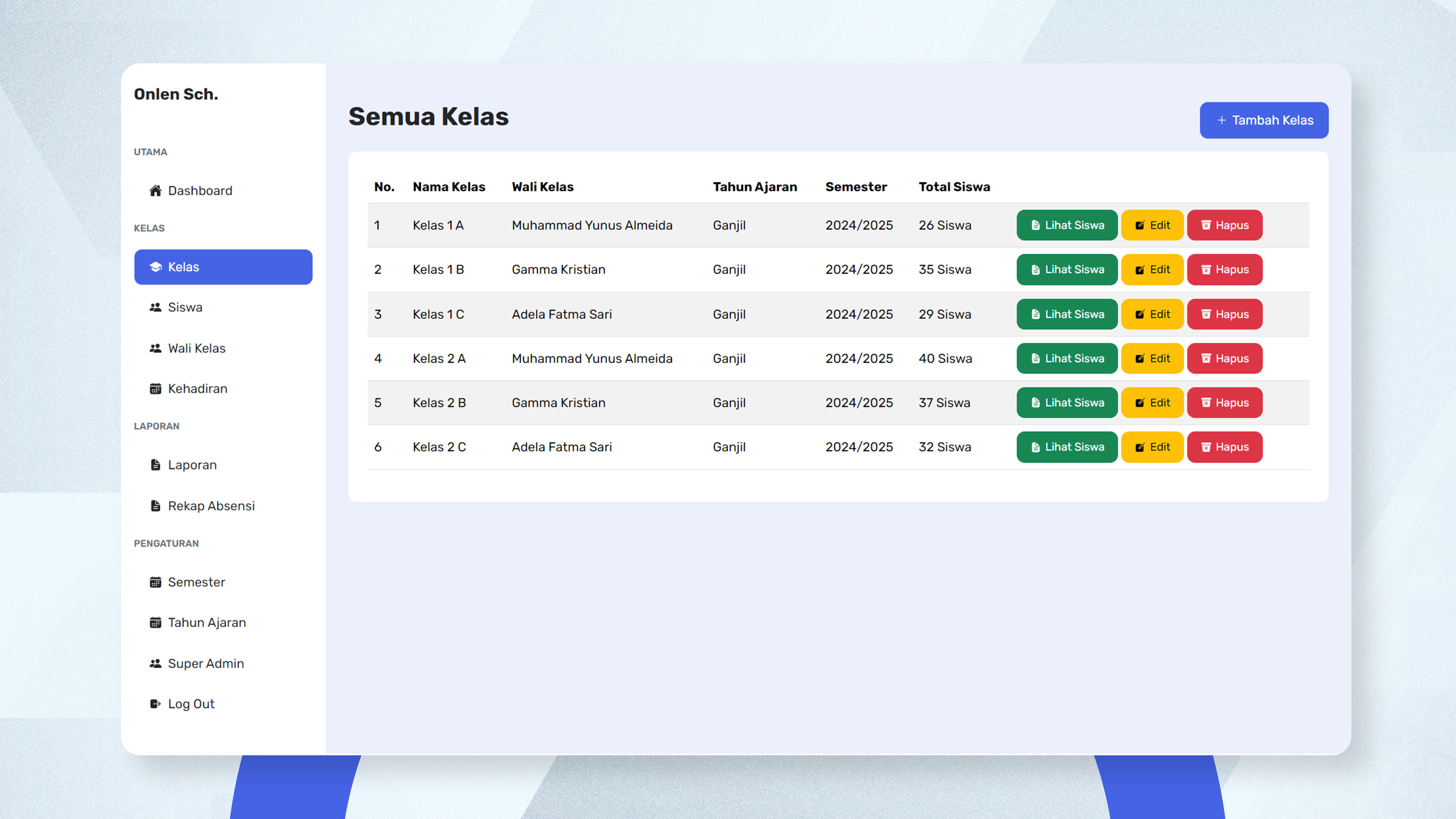The height and width of the screenshot is (819, 1456).
Task: Click the Super Admin people icon
Action: click(x=155, y=664)
